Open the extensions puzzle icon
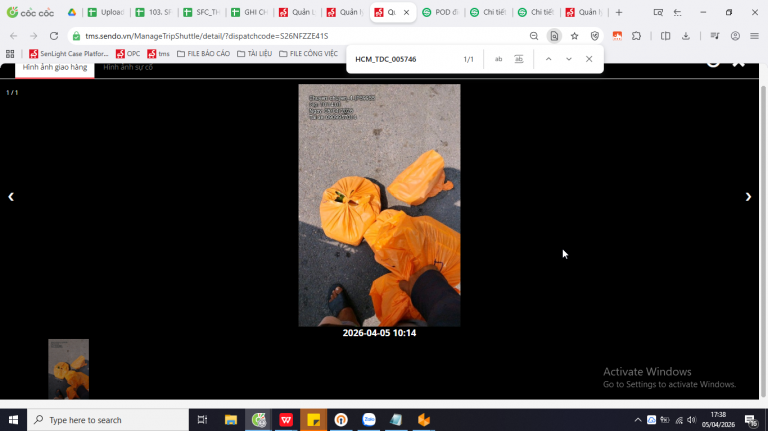Viewport: 768px width, 431px height. pyautogui.click(x=636, y=36)
